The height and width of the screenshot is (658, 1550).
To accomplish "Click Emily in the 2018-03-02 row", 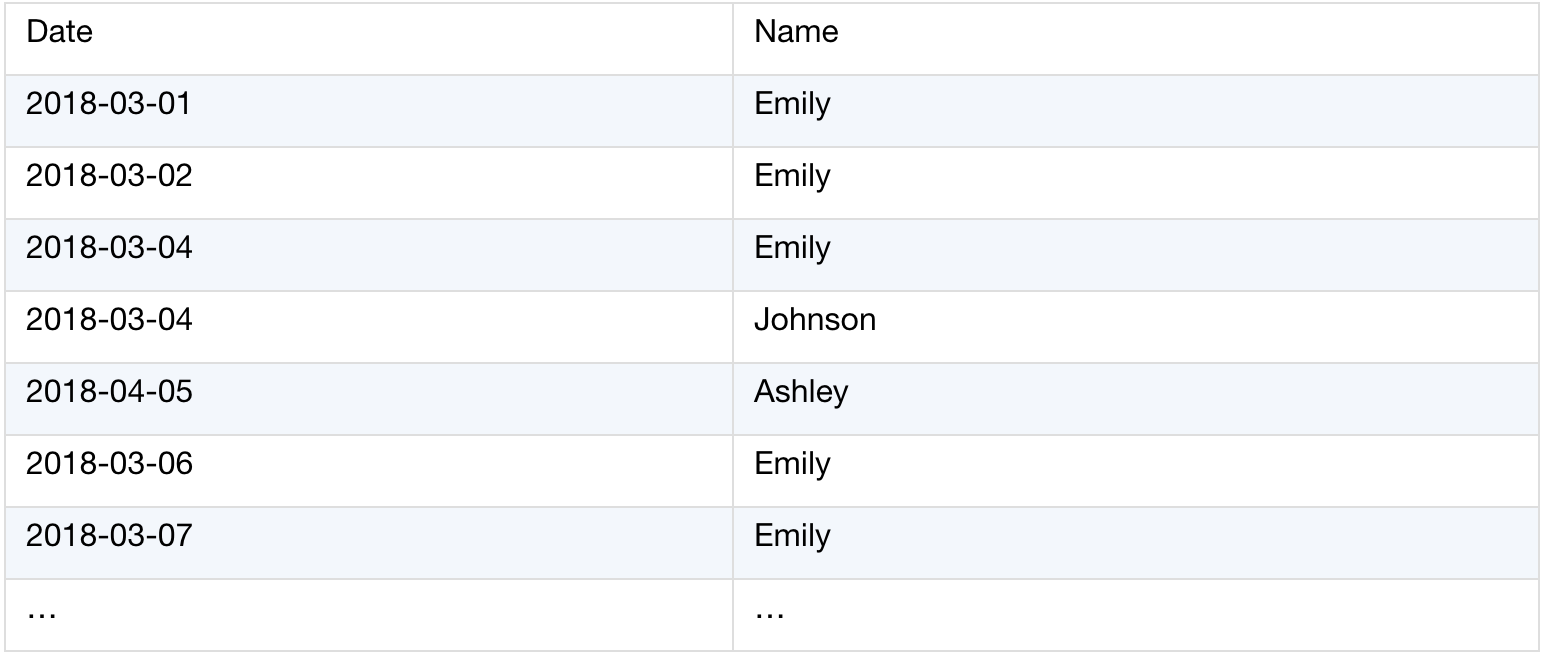I will click(1136, 182).
